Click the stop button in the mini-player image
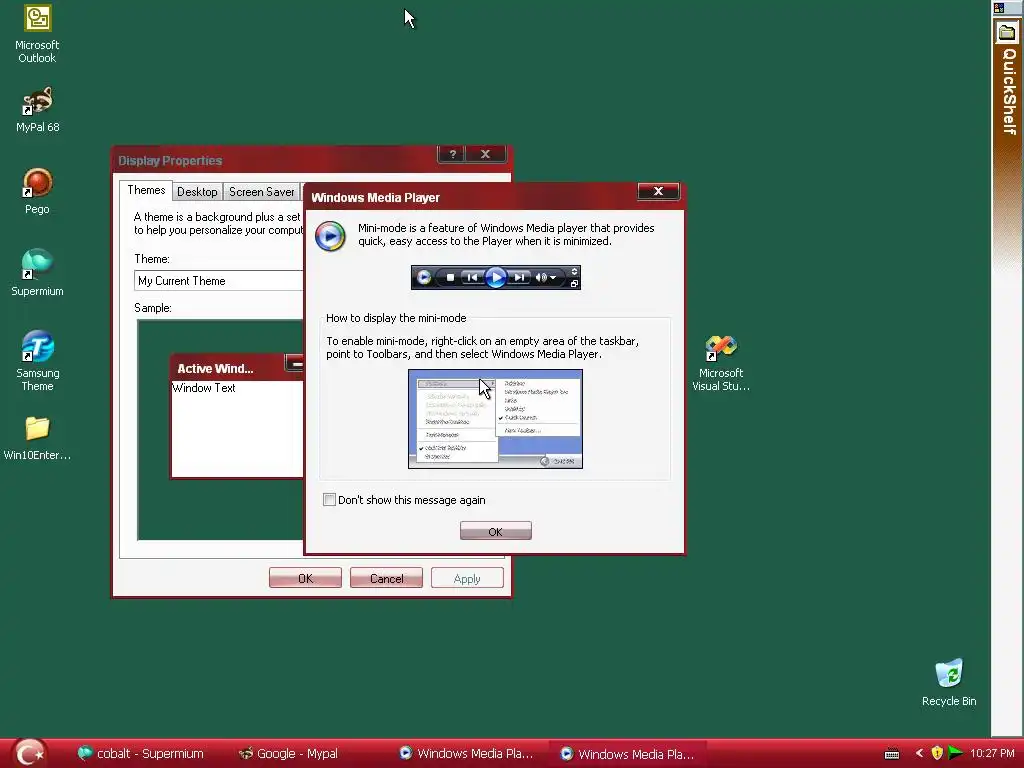 point(450,278)
